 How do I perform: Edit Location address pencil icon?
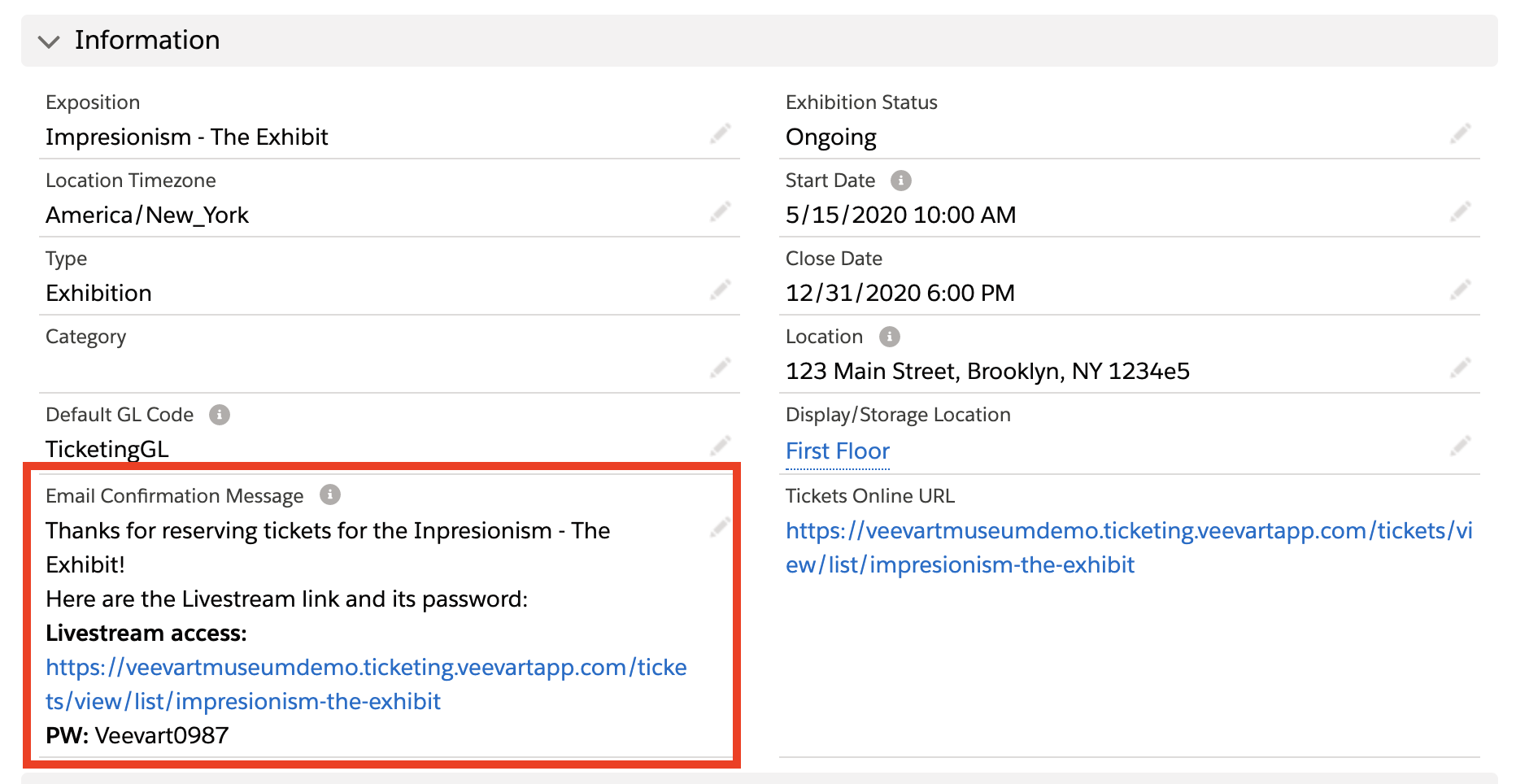1460,368
